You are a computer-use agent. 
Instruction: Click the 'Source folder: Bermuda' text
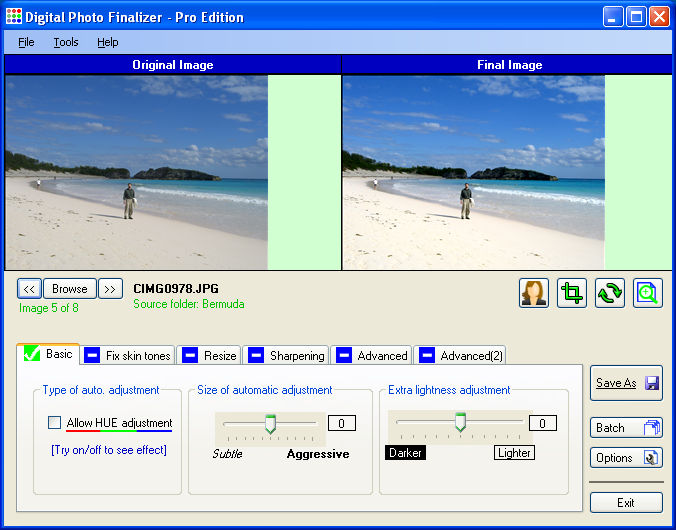coord(189,304)
